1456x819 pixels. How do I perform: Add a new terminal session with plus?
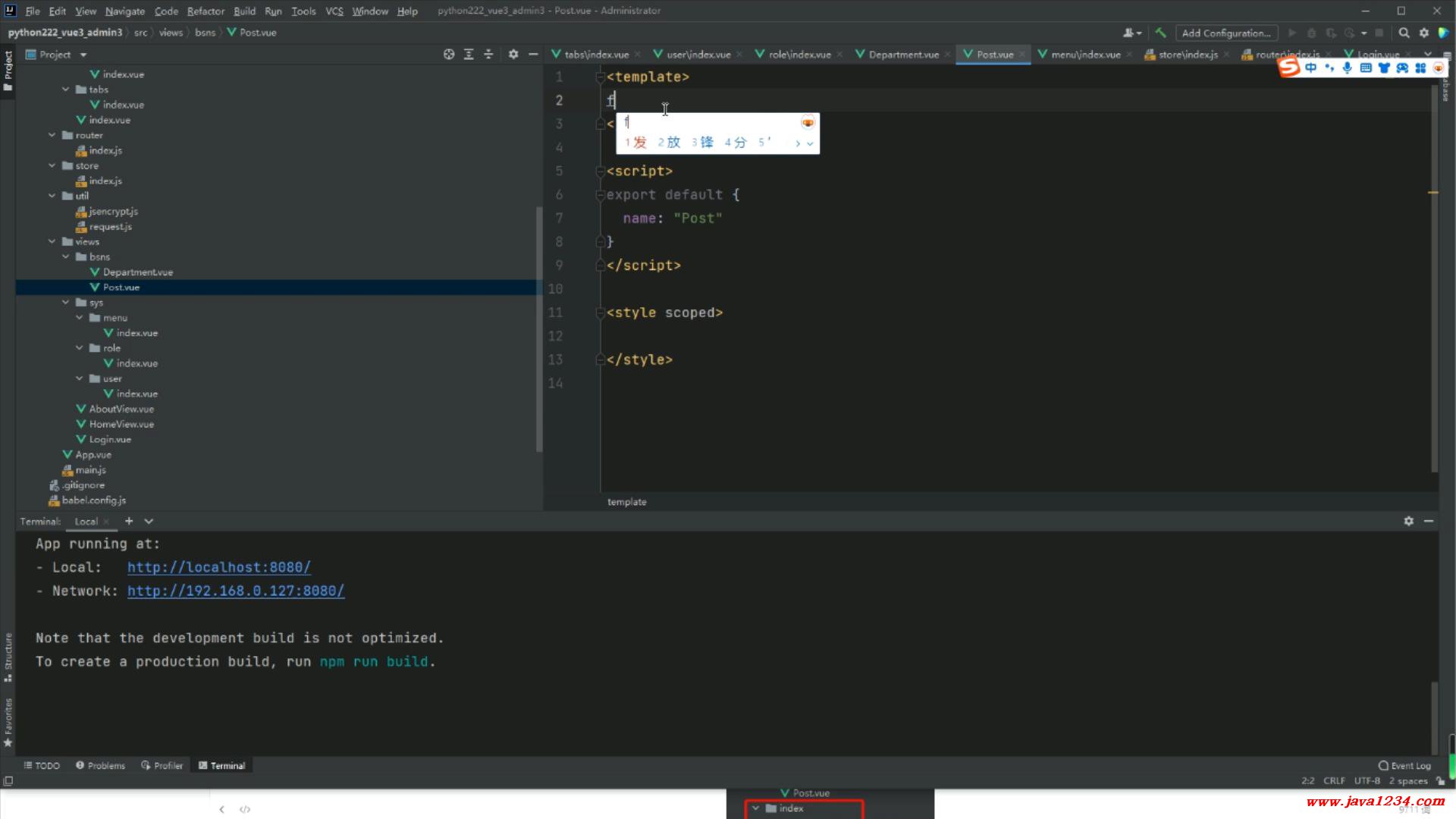pos(129,521)
